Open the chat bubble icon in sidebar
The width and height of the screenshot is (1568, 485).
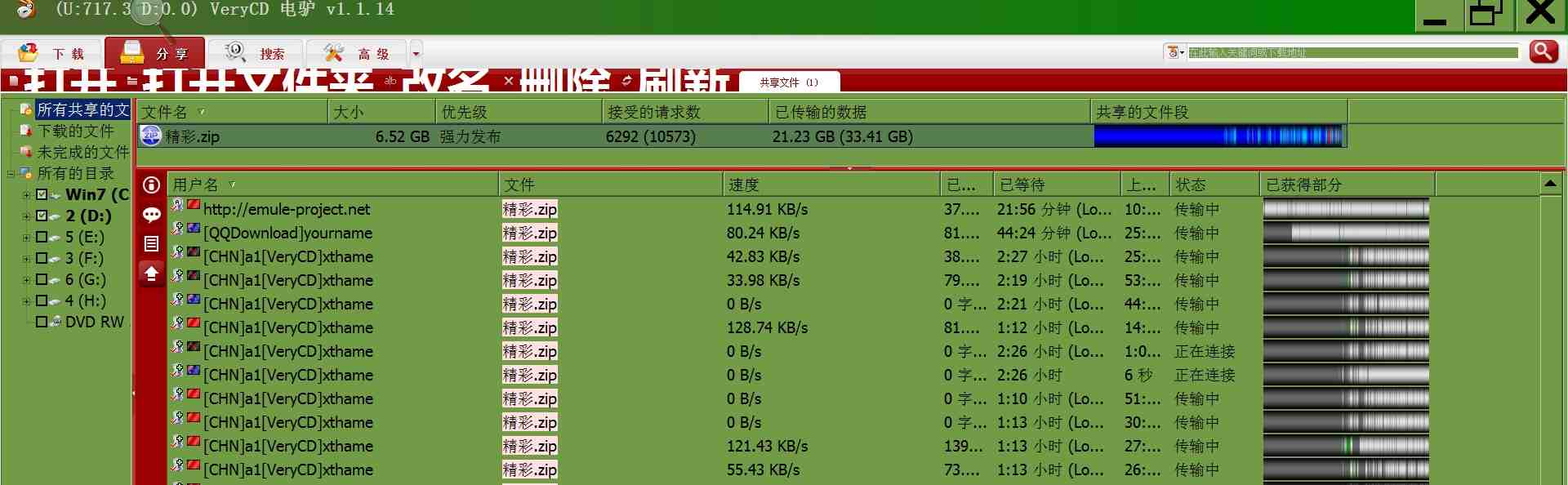coord(151,215)
